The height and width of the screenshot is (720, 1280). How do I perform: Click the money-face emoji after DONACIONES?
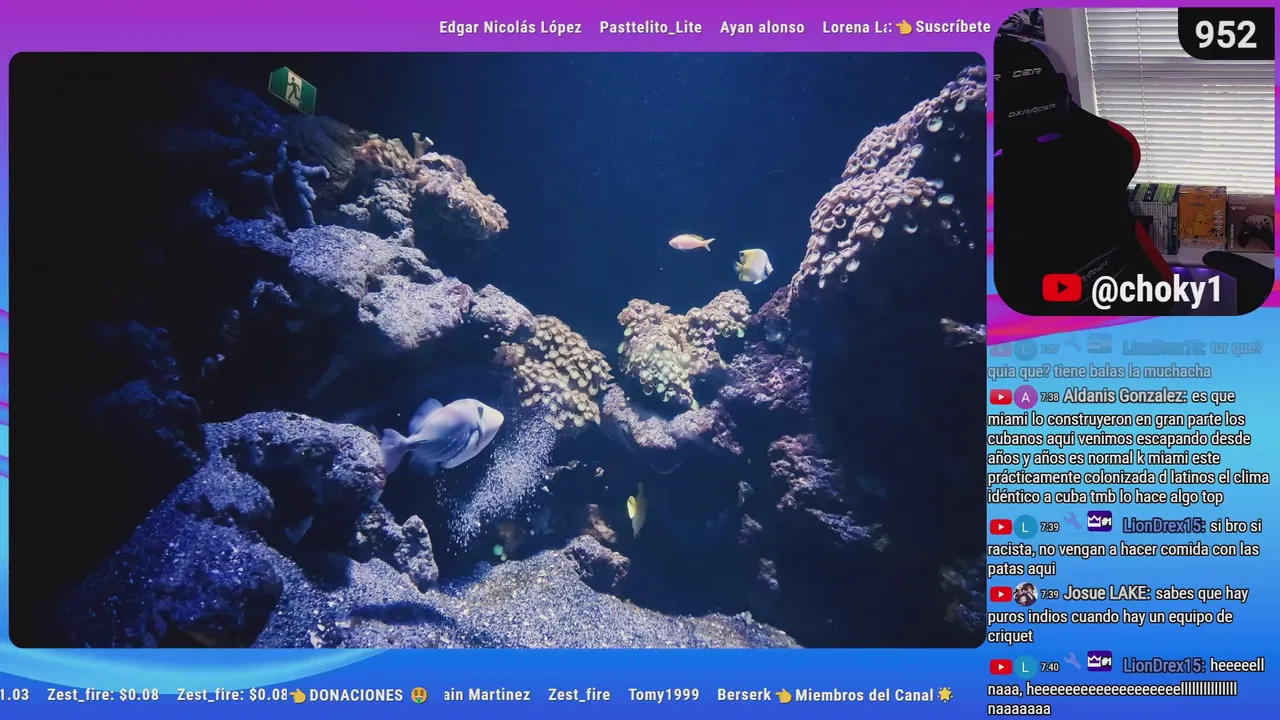pyautogui.click(x=418, y=695)
